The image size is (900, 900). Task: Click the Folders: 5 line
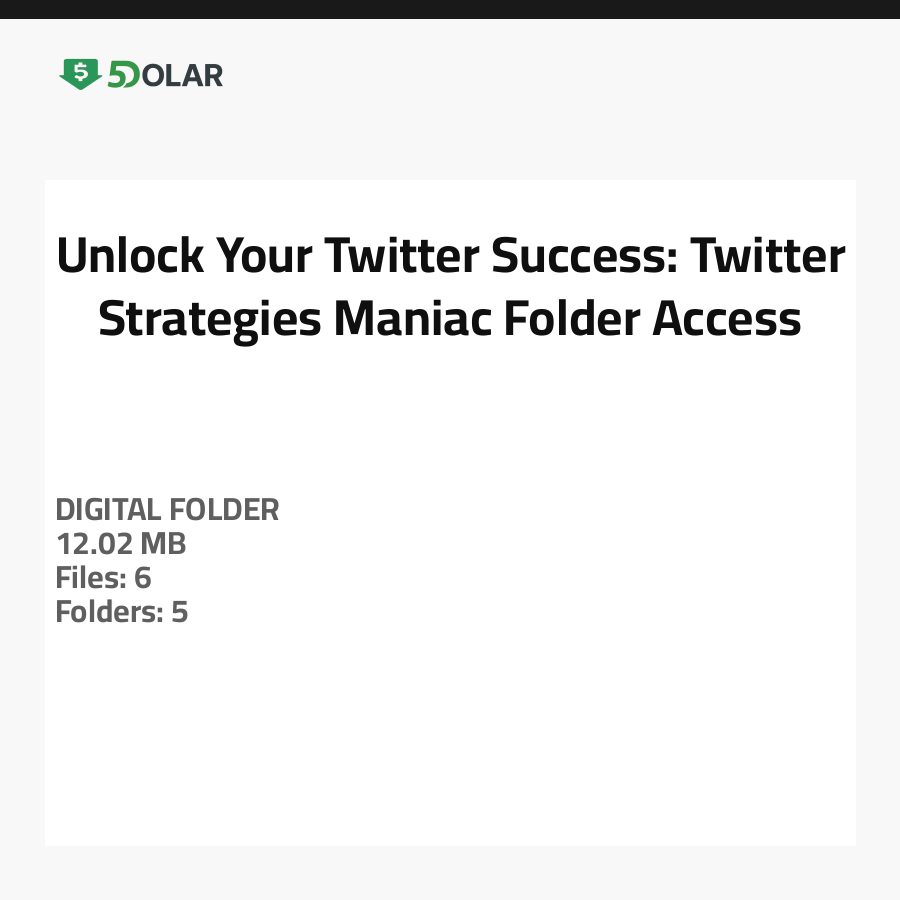pos(121,612)
